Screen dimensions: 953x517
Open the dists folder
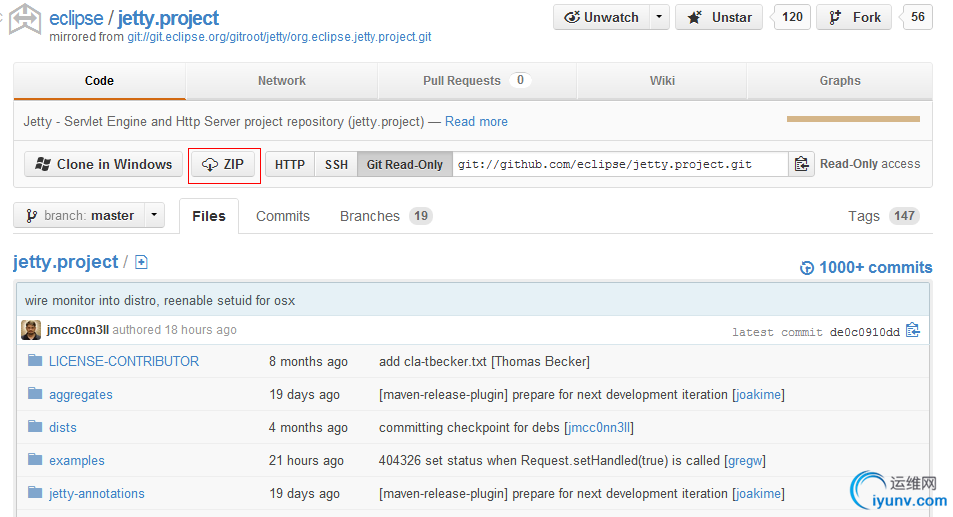(63, 428)
